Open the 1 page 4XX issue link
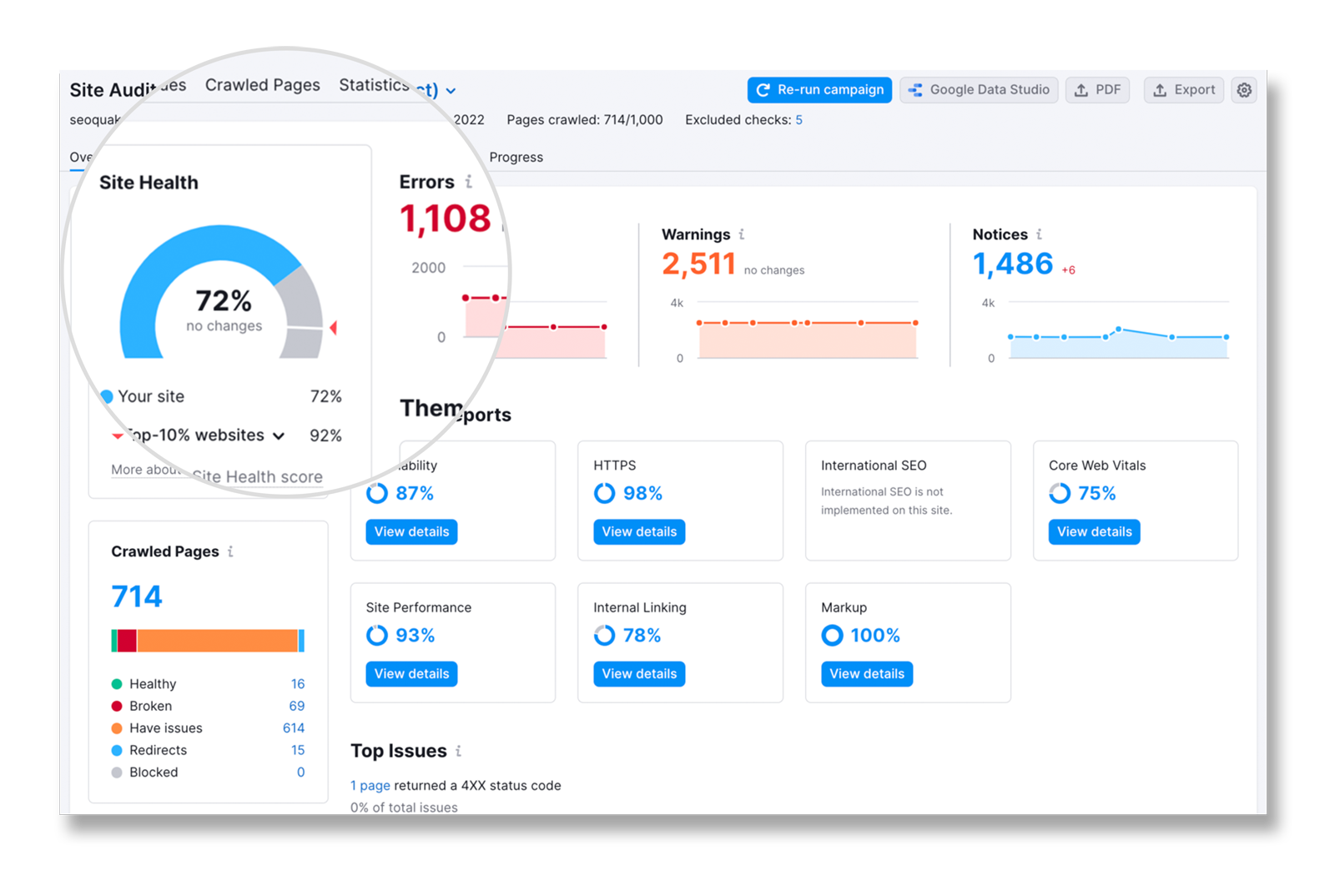 pyautogui.click(x=370, y=786)
